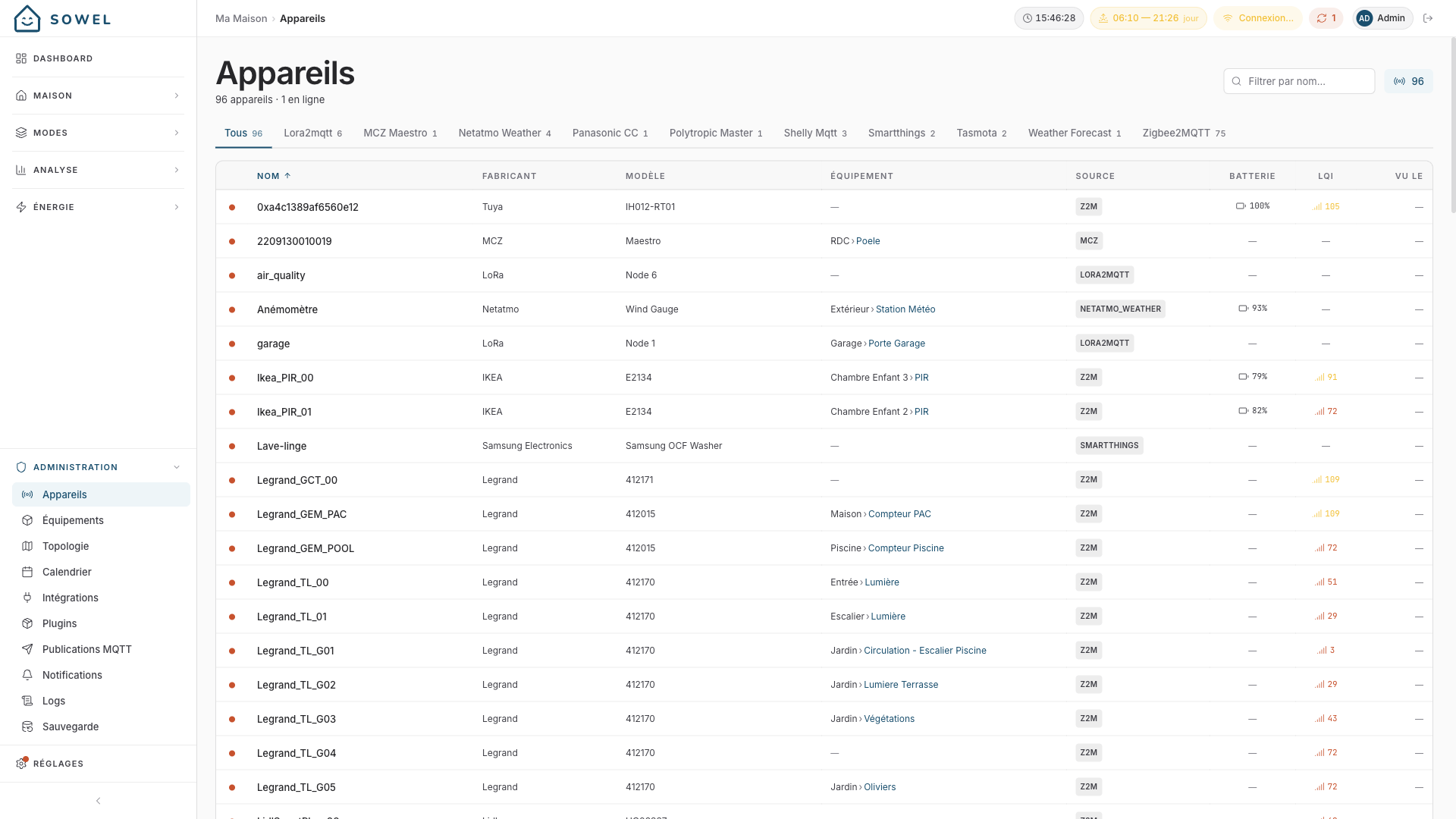The image size is (1456, 819).
Task: Click the Topologie map icon
Action: pyautogui.click(x=27, y=546)
